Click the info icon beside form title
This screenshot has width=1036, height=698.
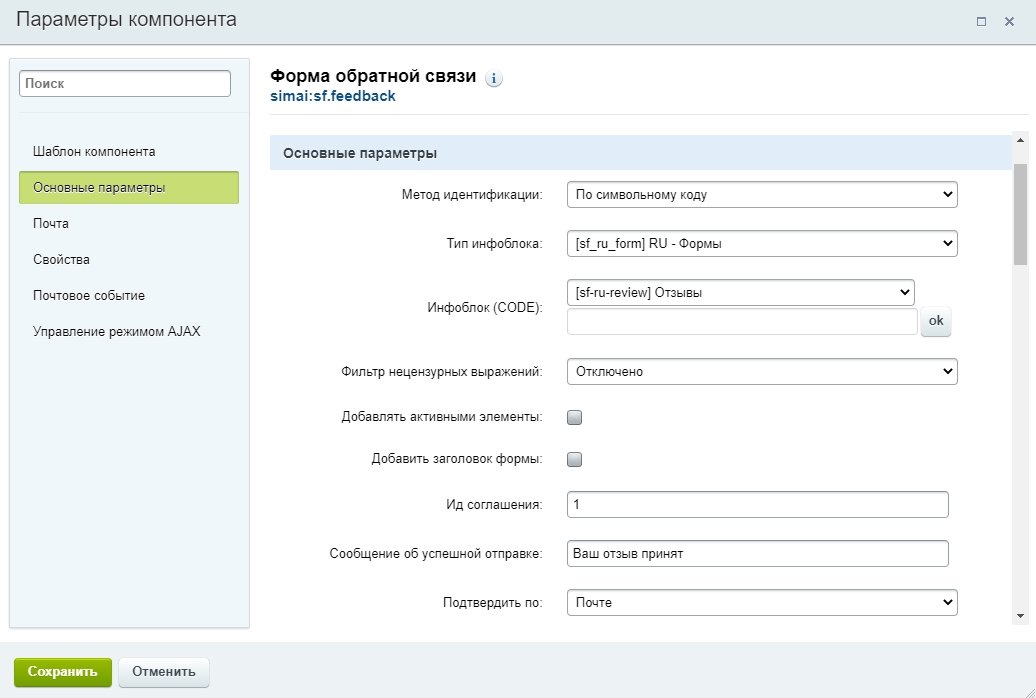click(494, 79)
